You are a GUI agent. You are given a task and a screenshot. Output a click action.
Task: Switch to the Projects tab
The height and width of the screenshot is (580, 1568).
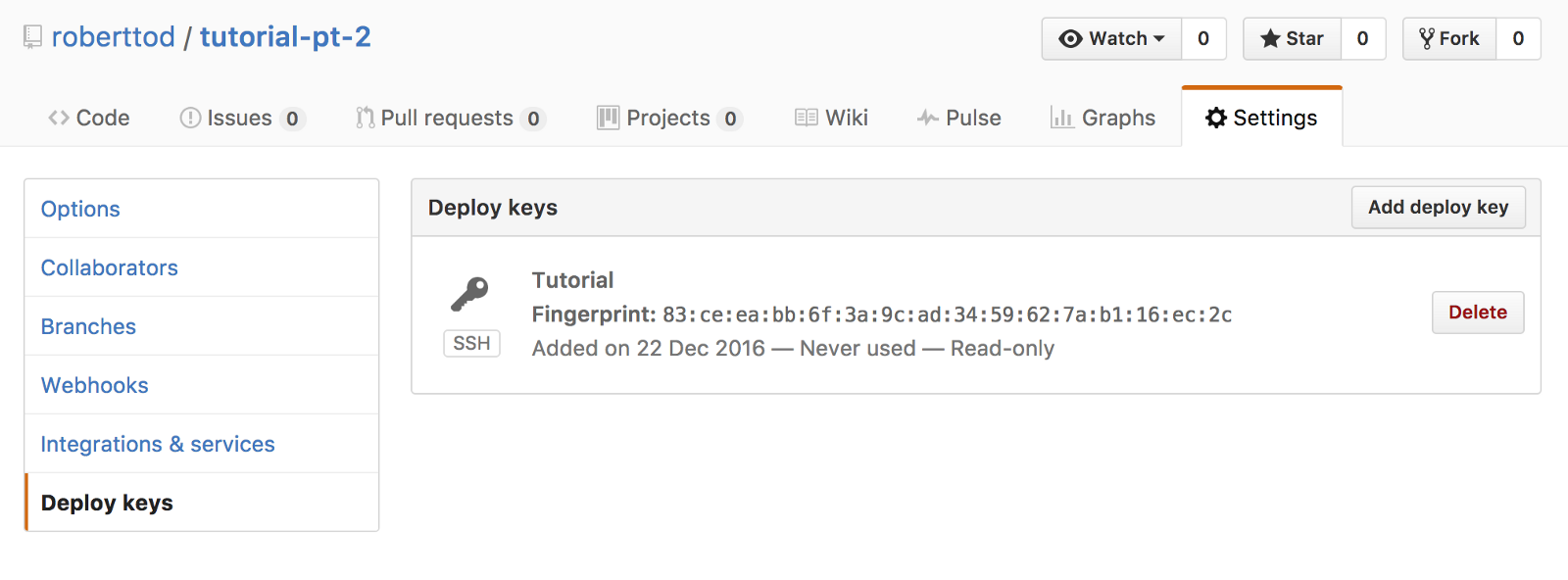click(x=668, y=118)
